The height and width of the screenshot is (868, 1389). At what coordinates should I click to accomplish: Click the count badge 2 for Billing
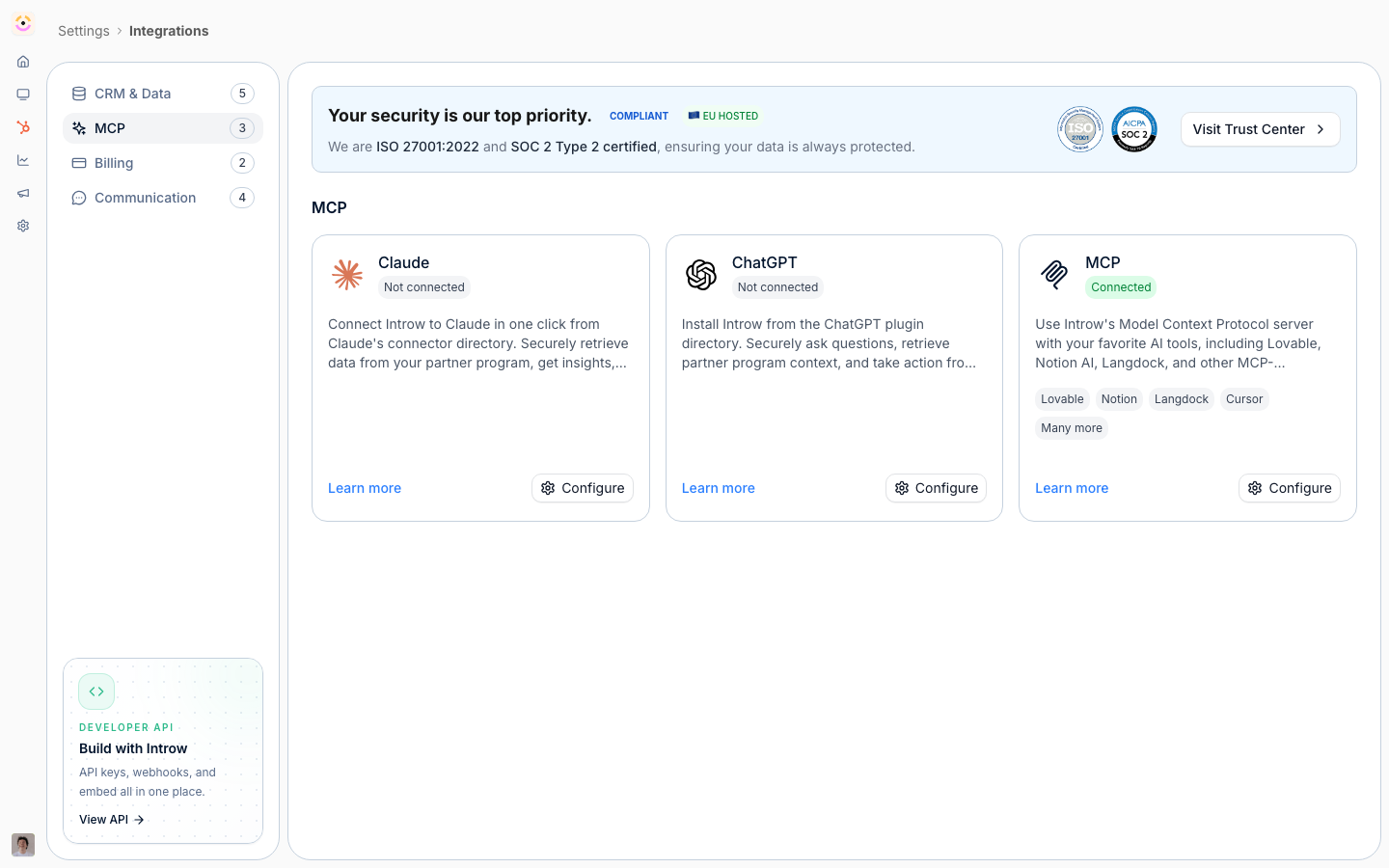pyautogui.click(x=242, y=163)
